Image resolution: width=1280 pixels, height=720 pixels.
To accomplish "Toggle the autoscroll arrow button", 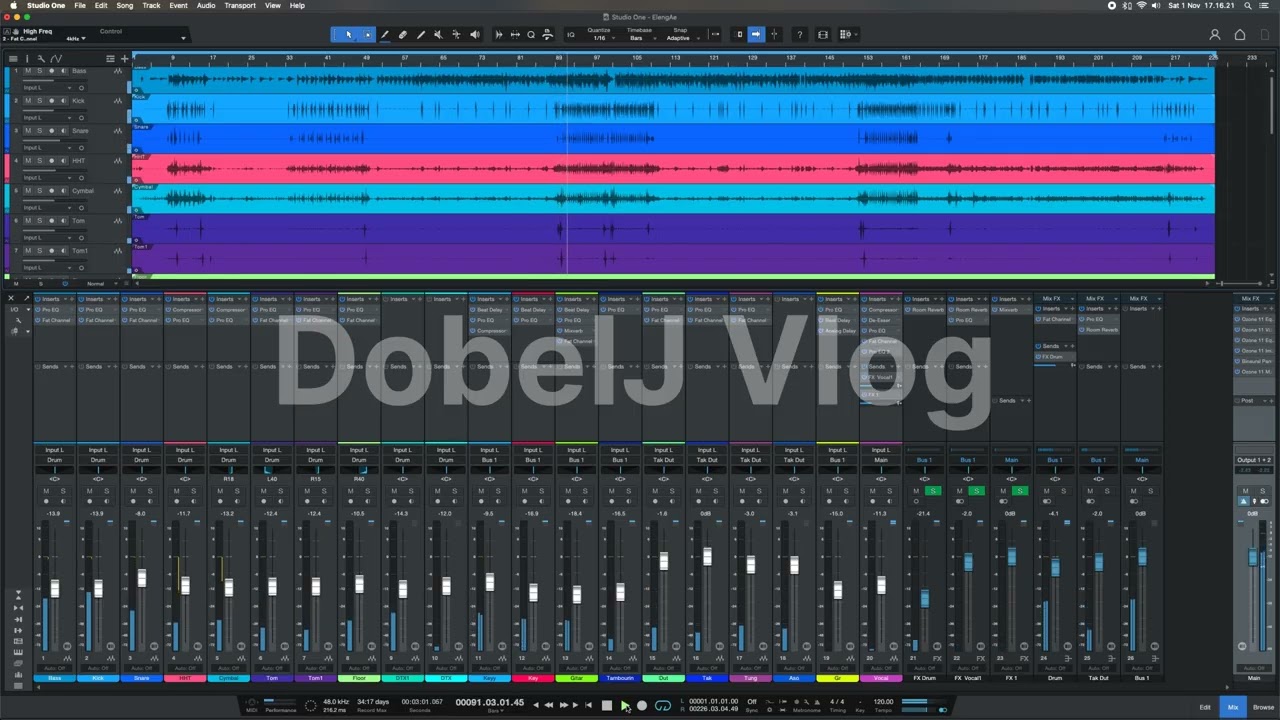I will coord(756,35).
